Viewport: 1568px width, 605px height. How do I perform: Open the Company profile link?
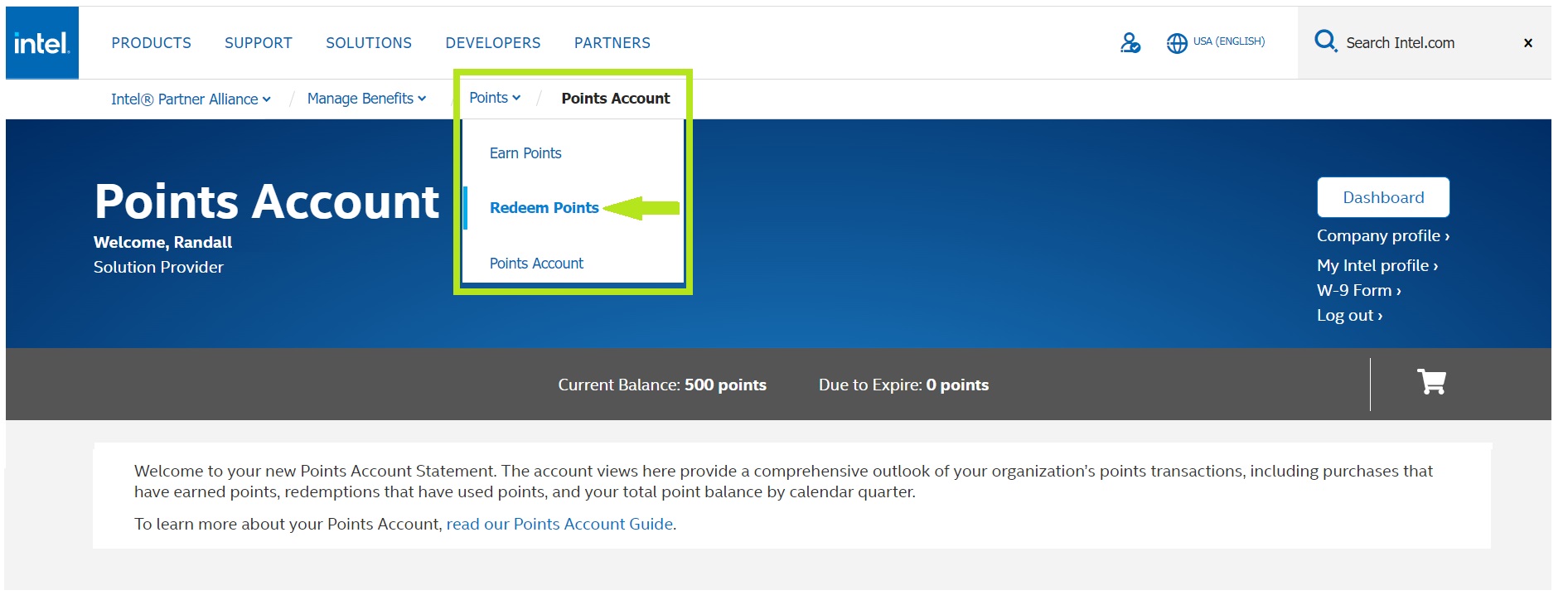pyautogui.click(x=1382, y=236)
